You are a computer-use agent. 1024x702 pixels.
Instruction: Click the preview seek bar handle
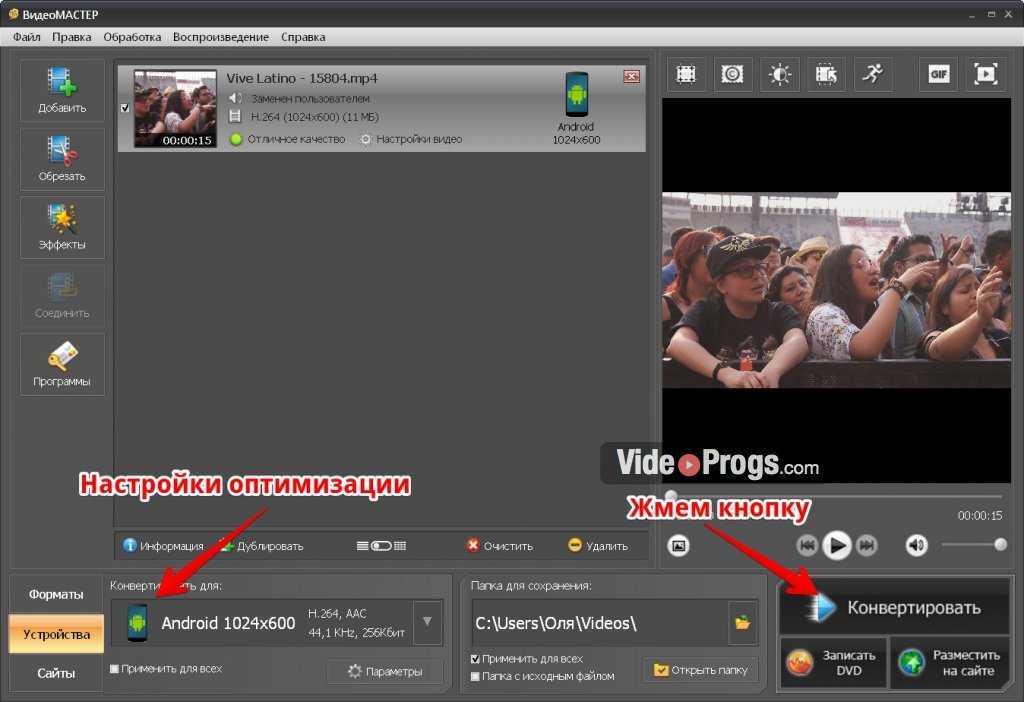point(671,496)
